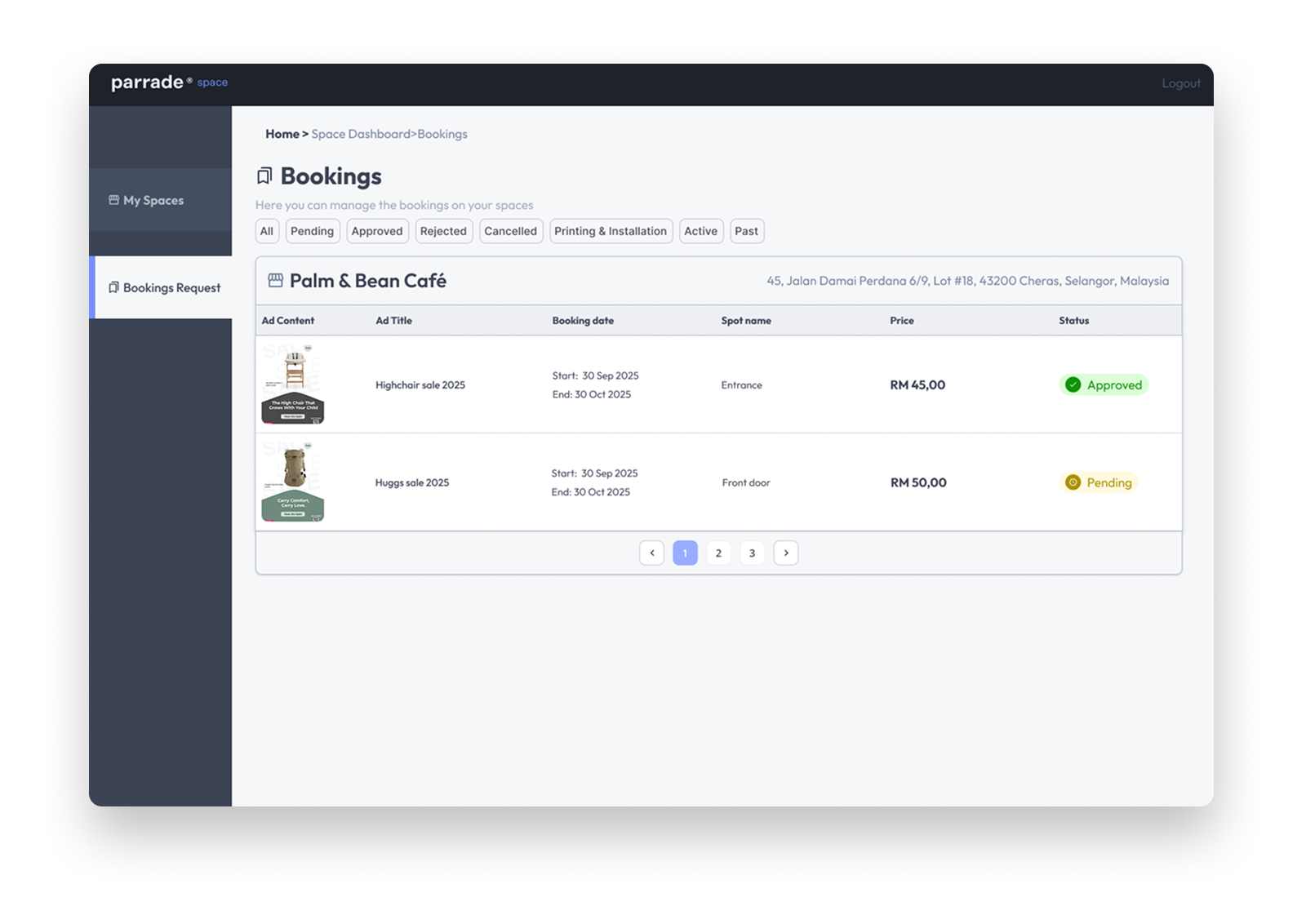Image resolution: width=1306 pixels, height=924 pixels.
Task: Click the store icon next to Palm & Bean Café
Action: coord(276,280)
